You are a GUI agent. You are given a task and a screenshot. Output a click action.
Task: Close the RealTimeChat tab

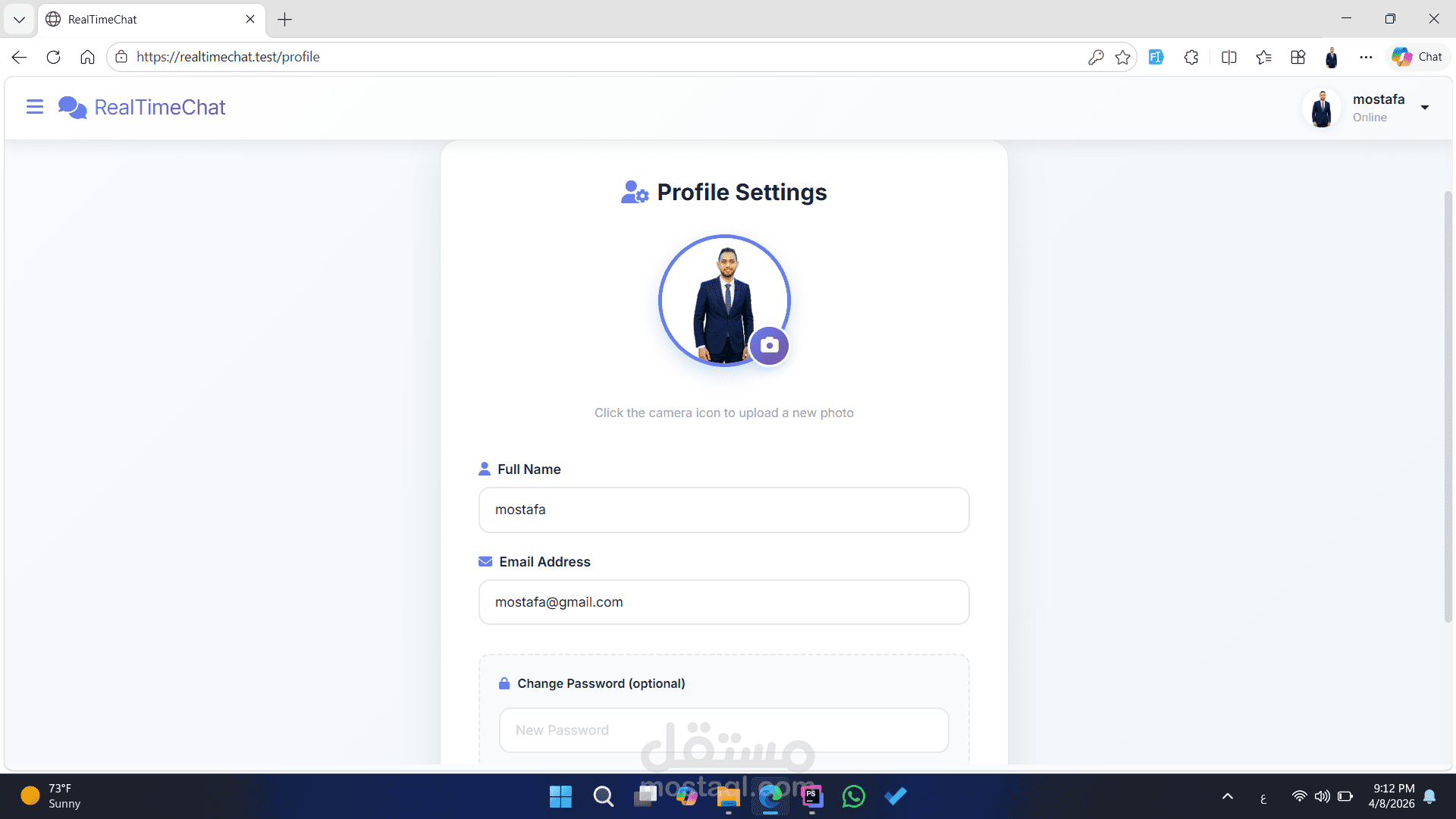pos(250,19)
